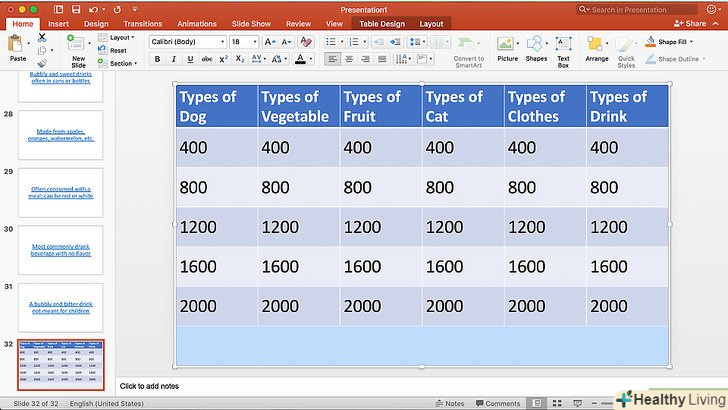Viewport: 728px width, 410px height.
Task: Toggle Italic text style
Action: click(x=174, y=59)
